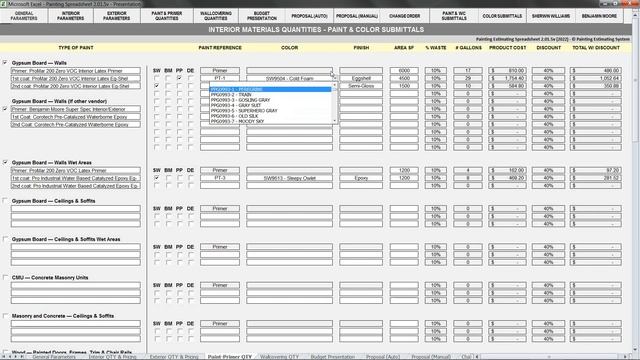Switch to Exterior QTY & Pricing sheet tab
Screen dimensions: 640x360
[174, 357]
